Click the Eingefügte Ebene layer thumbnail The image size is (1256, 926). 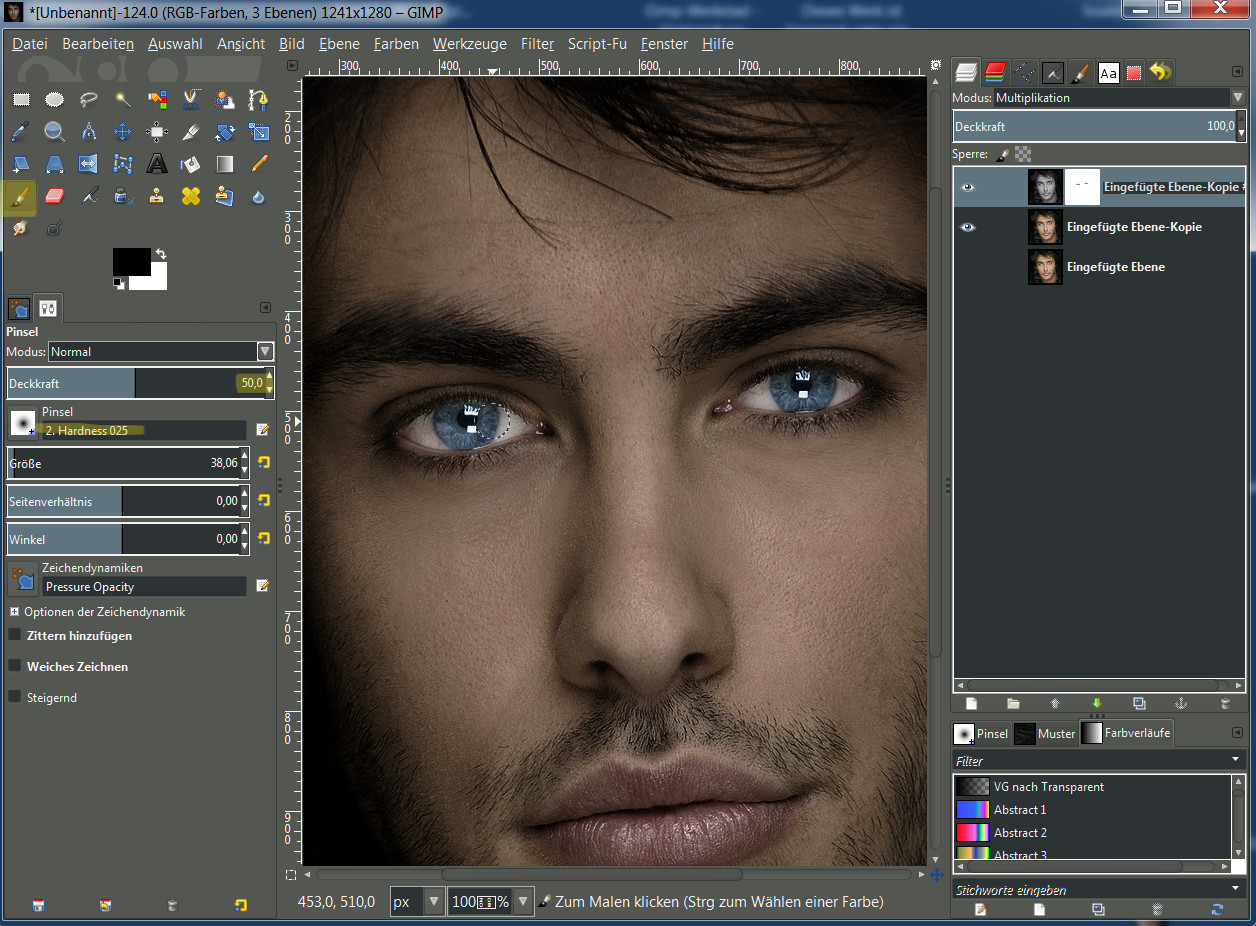(1045, 267)
